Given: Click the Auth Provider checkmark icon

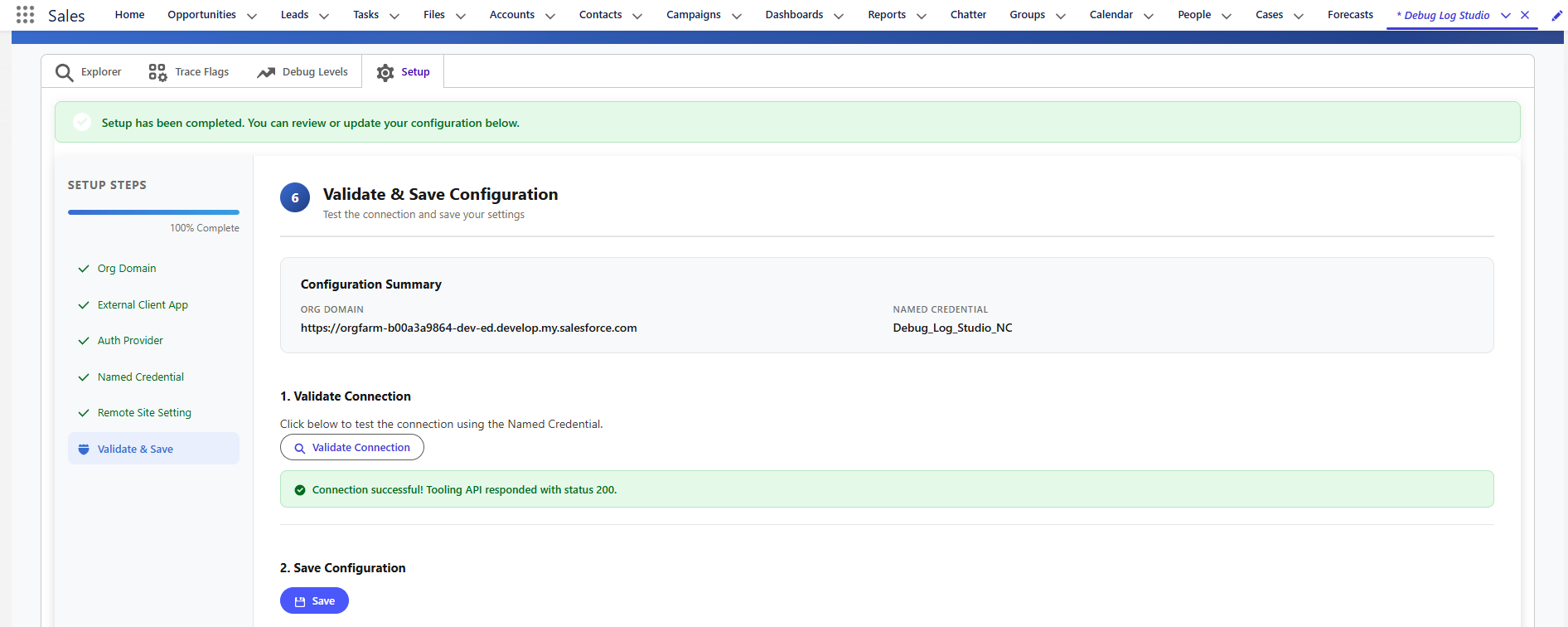Looking at the screenshot, I should click(x=84, y=341).
